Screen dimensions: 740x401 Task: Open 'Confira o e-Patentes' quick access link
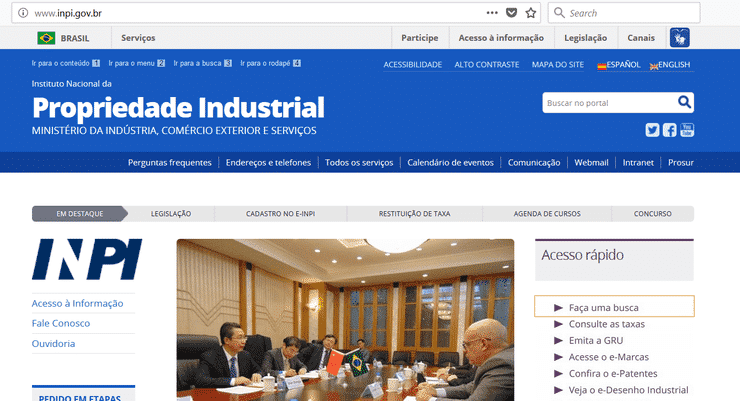point(613,374)
